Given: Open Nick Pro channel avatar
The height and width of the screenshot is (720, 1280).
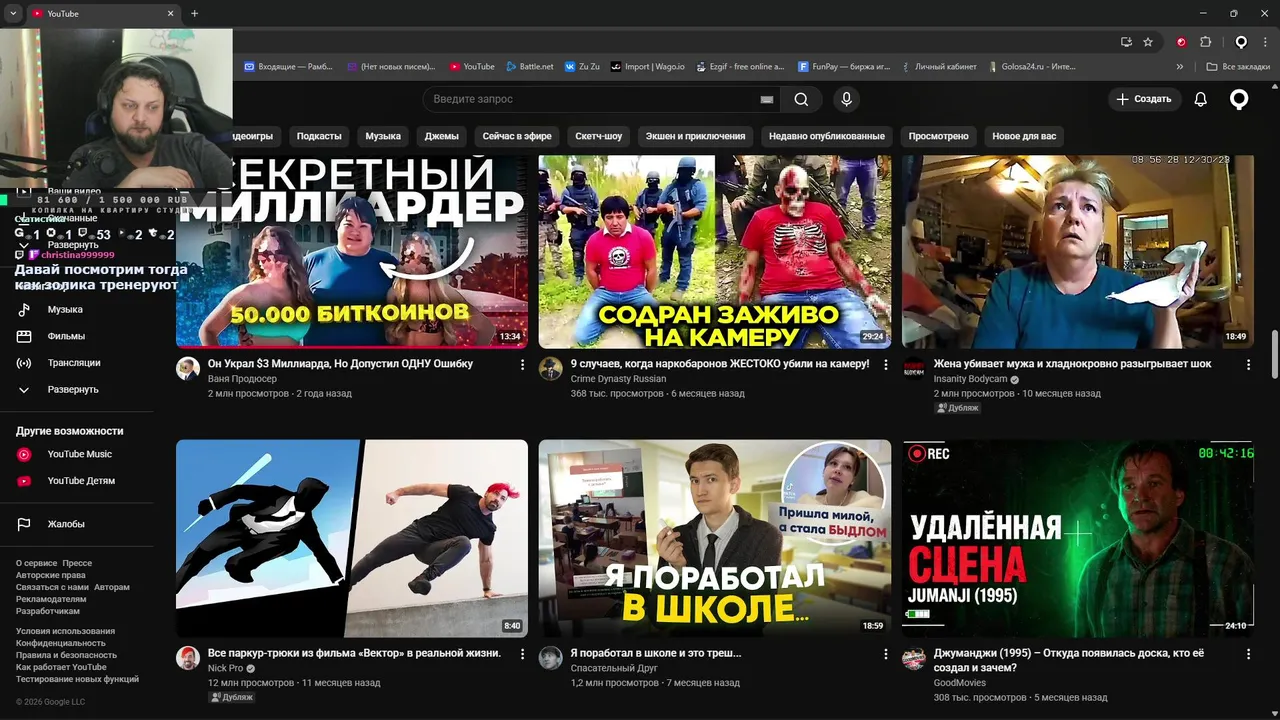Looking at the screenshot, I should coord(188,658).
